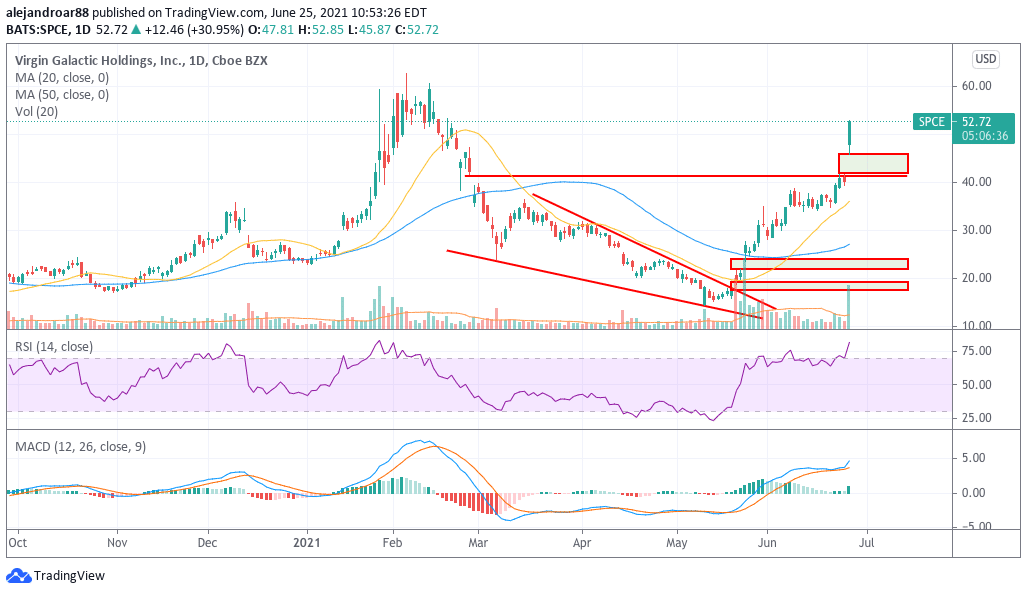Click the Feb label on time axis
The width and height of the screenshot is (1027, 594).
tap(392, 543)
